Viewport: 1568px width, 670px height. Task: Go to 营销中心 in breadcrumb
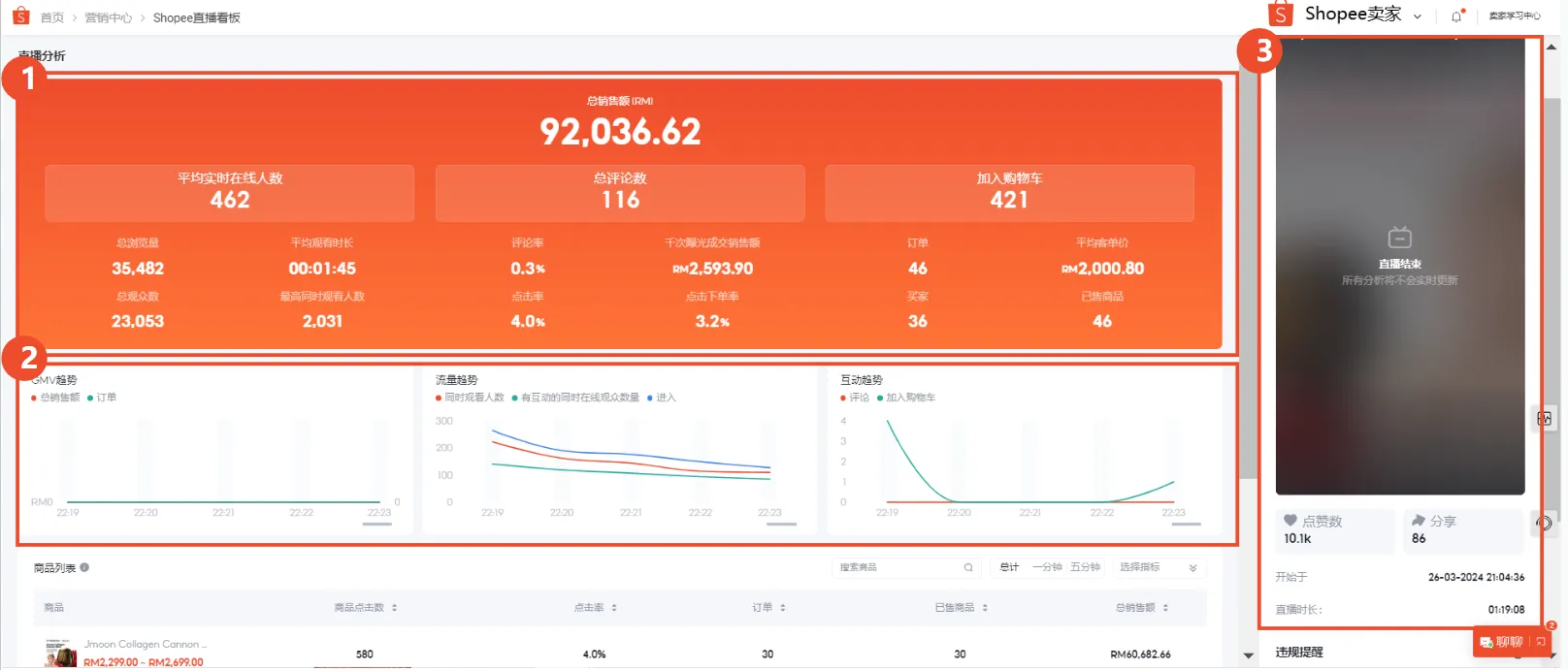point(108,17)
